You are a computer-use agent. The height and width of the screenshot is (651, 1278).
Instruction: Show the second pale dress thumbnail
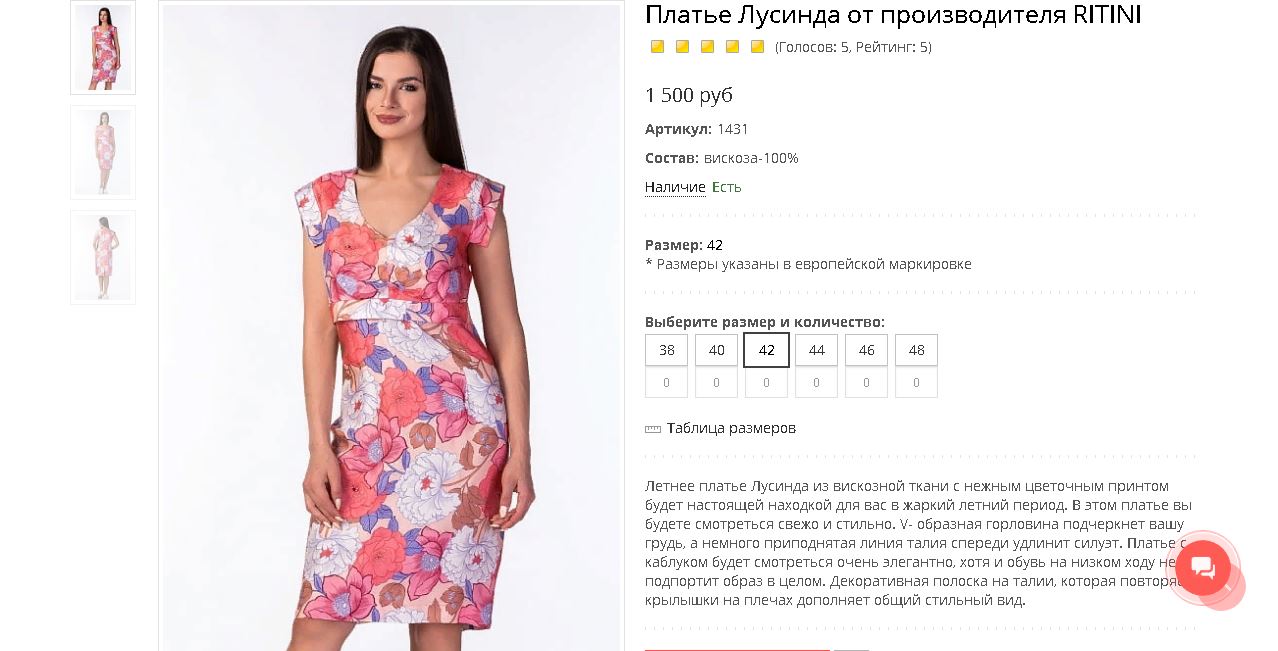(x=103, y=152)
